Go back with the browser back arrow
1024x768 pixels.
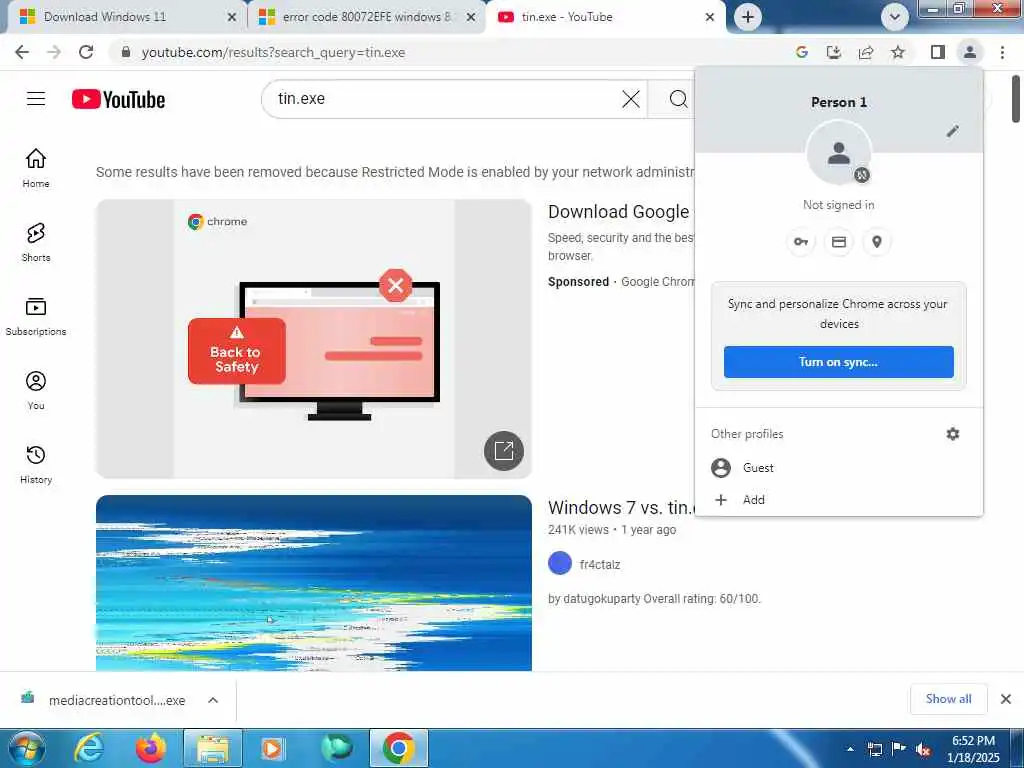[x=22, y=52]
